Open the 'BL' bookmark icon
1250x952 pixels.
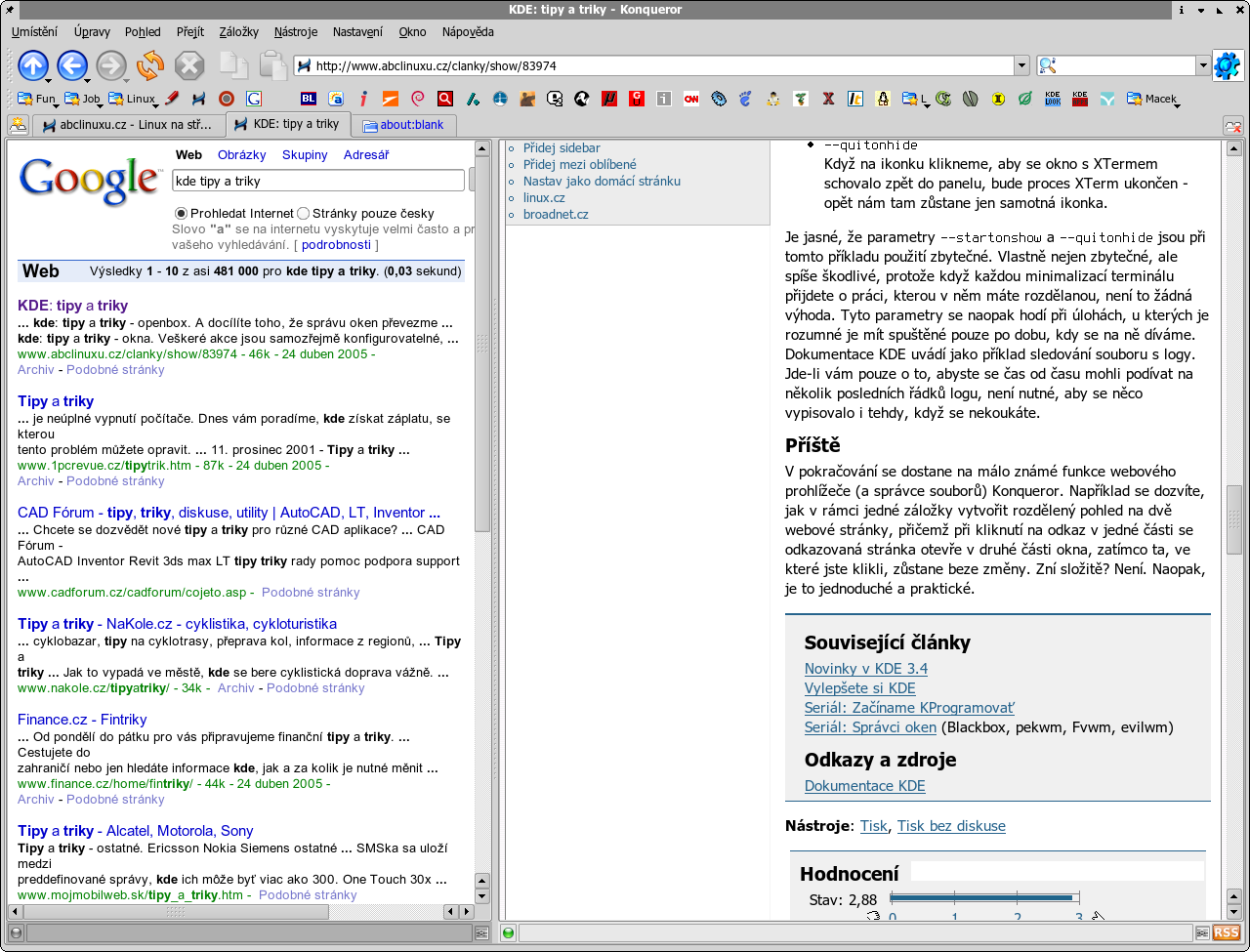coord(309,98)
